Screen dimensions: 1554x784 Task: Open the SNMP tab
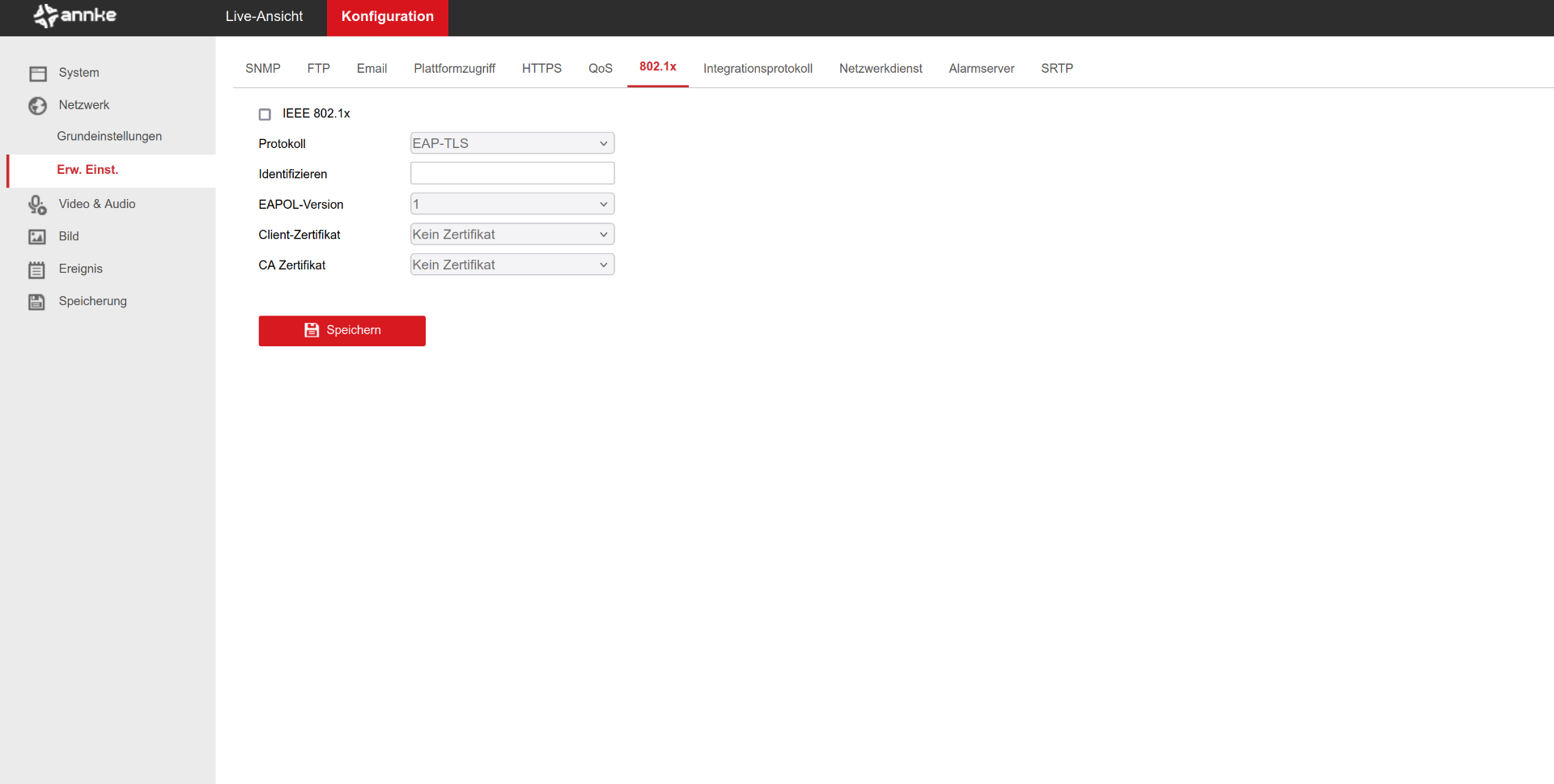263,69
